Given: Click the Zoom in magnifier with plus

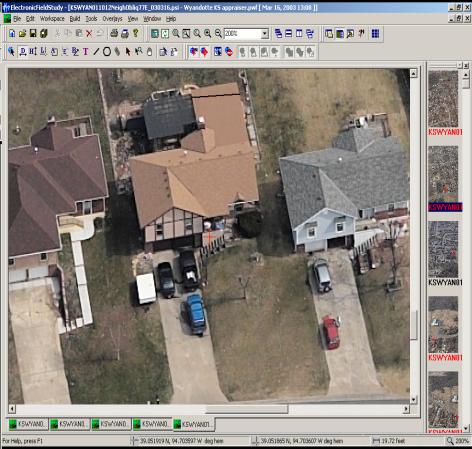Looking at the screenshot, I should pos(207,33).
